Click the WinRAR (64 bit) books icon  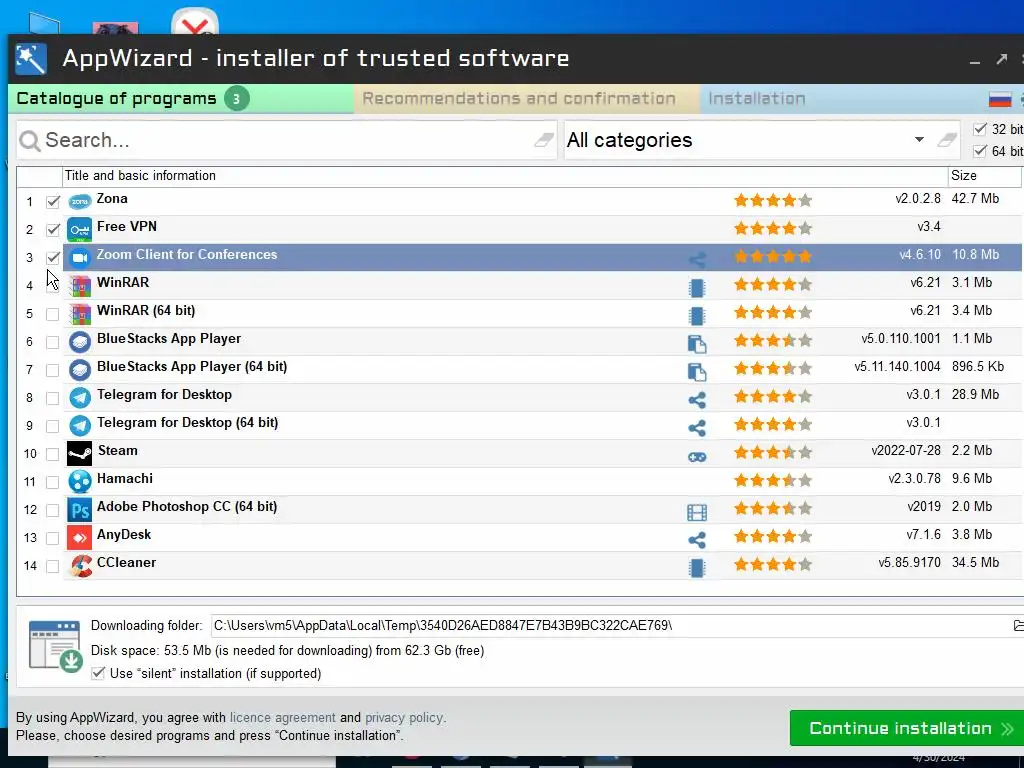coord(80,313)
